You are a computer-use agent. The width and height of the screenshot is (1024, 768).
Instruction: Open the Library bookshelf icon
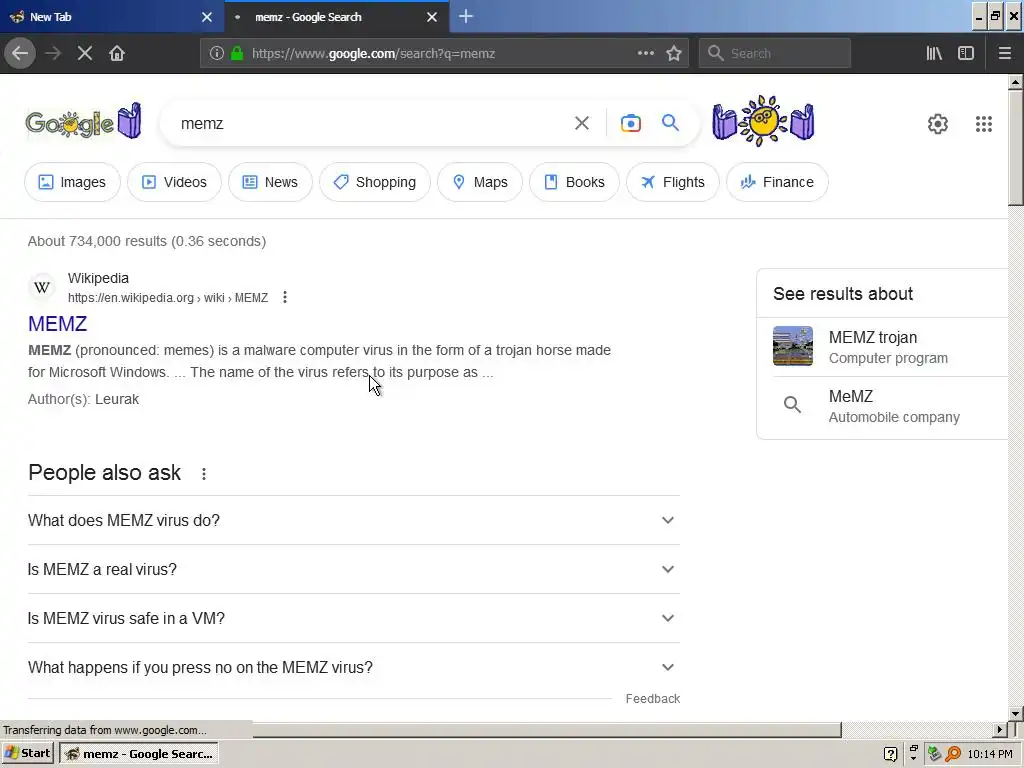(x=934, y=53)
